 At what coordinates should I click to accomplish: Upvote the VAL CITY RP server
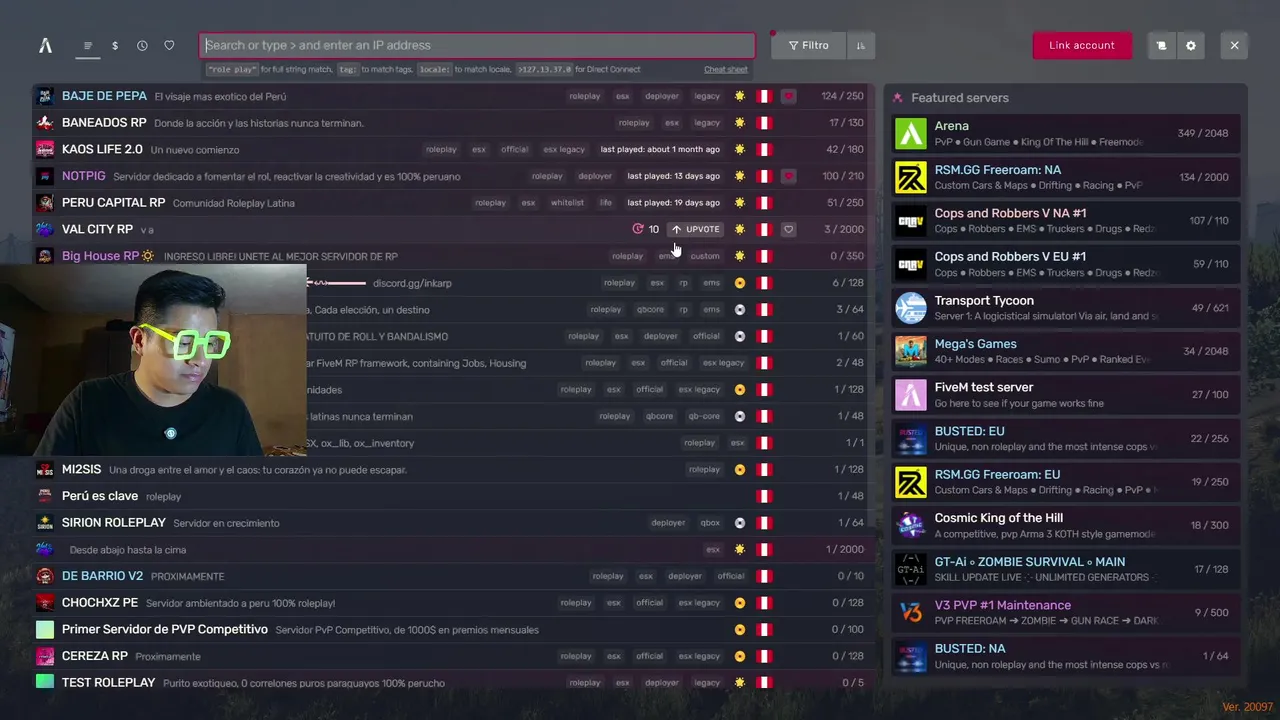pyautogui.click(x=695, y=229)
